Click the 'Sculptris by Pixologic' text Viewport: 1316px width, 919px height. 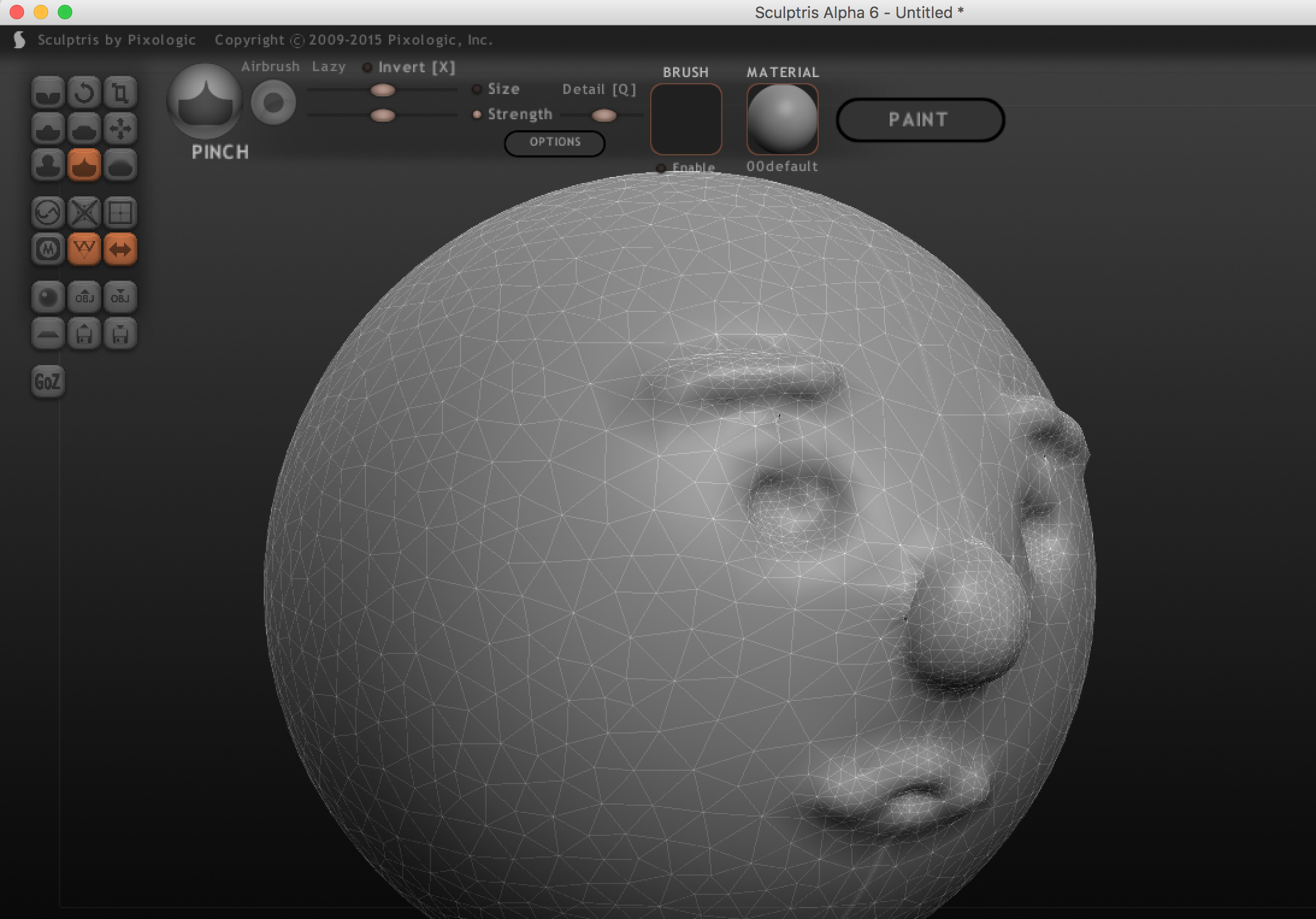117,40
